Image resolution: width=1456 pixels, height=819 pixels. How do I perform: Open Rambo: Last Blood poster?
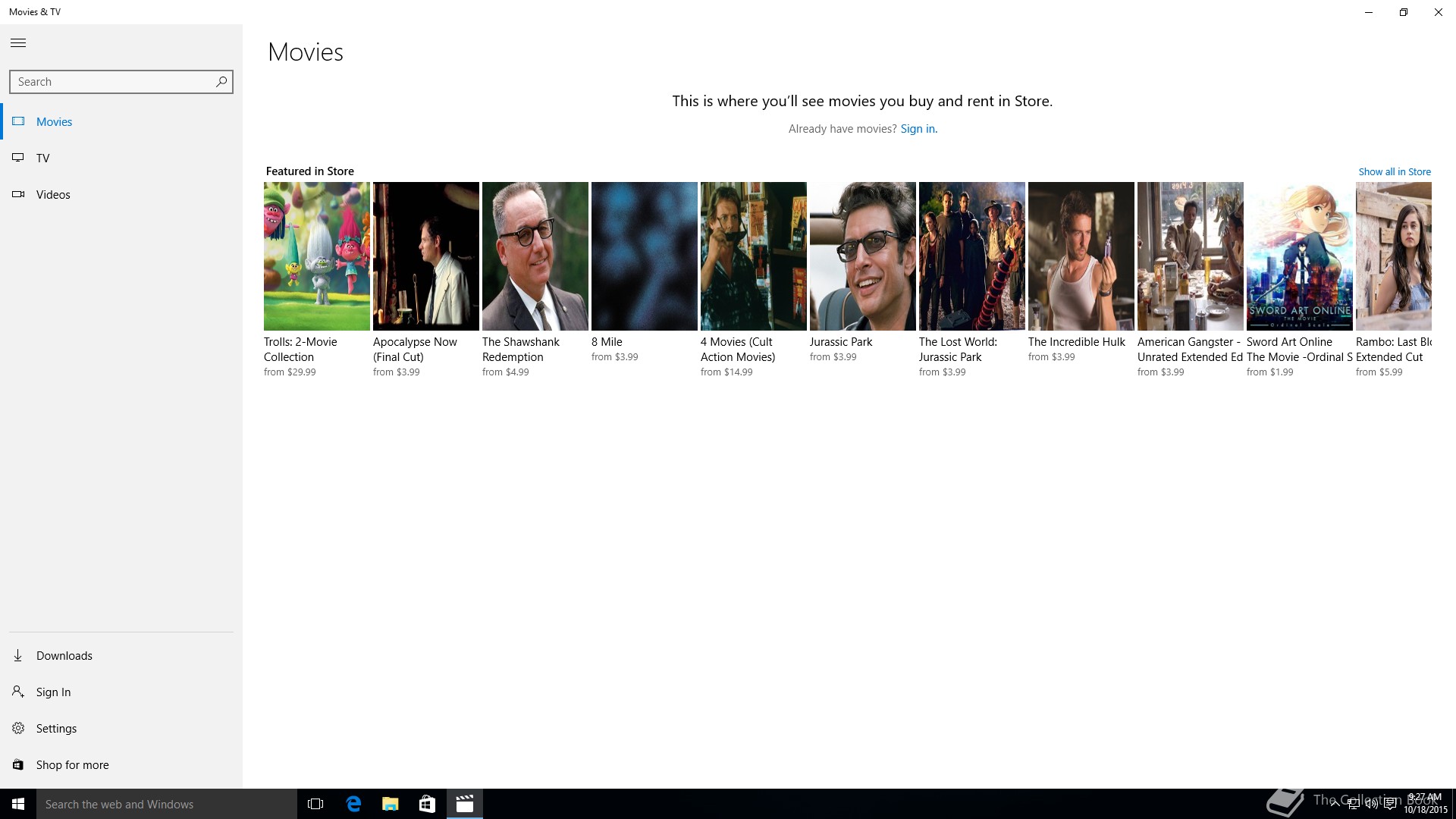click(x=1394, y=256)
